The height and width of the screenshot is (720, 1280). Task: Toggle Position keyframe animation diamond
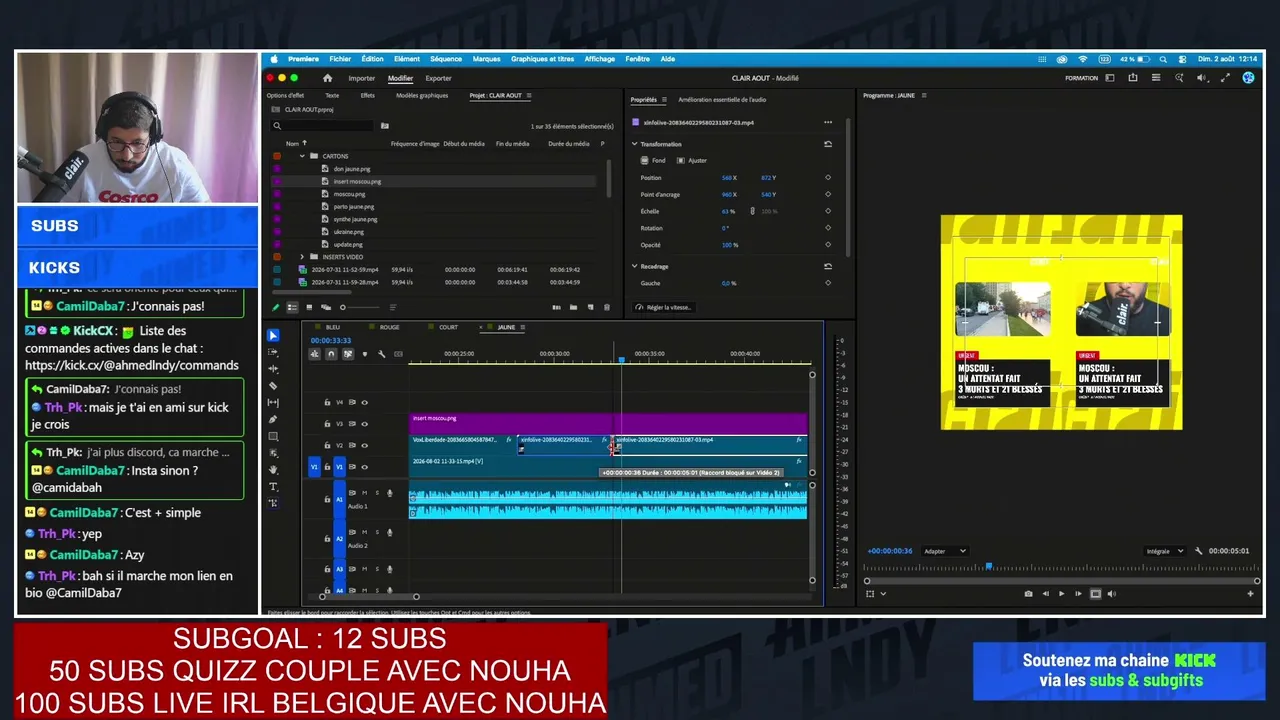click(x=828, y=178)
